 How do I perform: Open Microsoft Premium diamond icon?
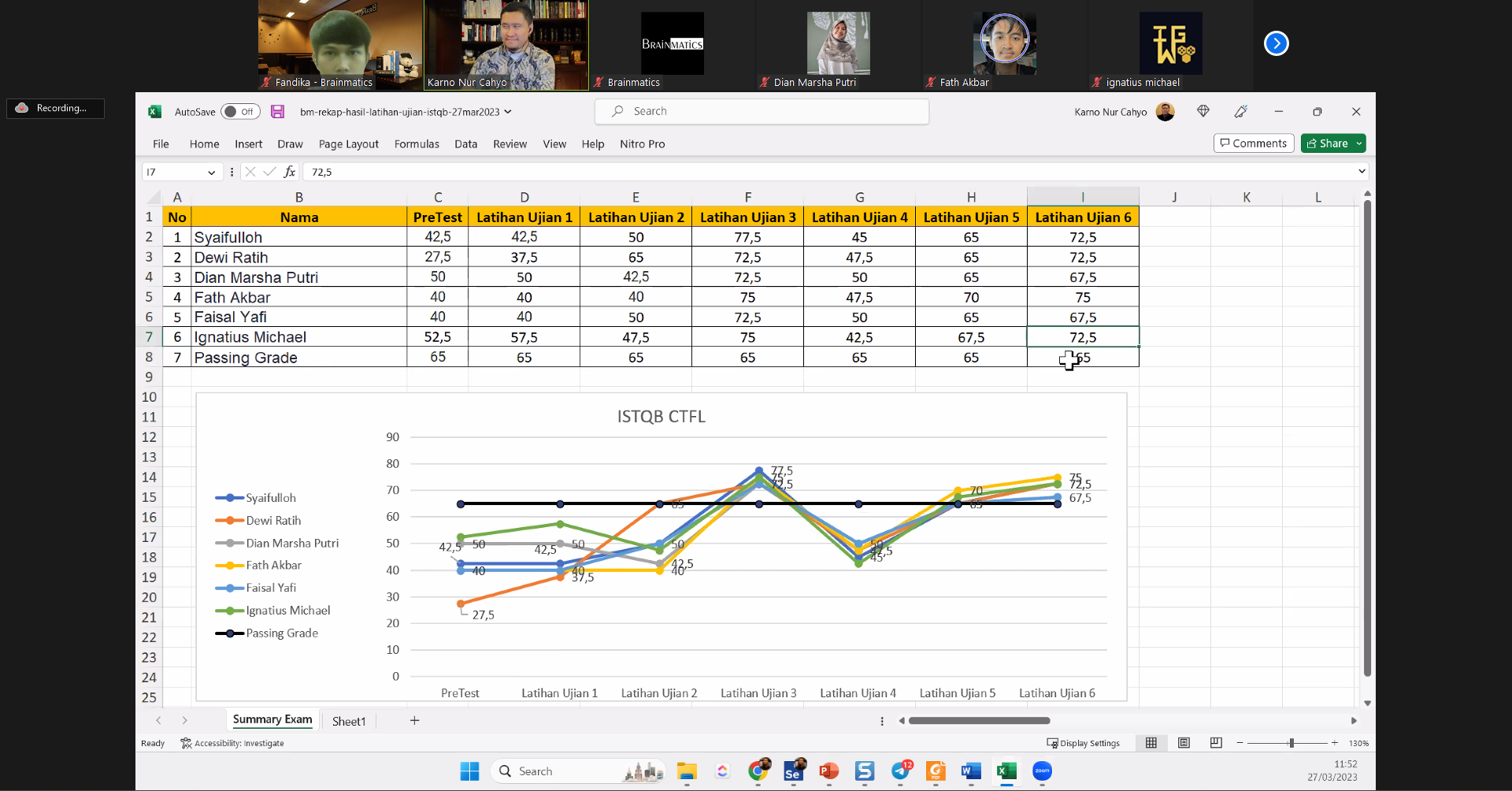tap(1203, 112)
